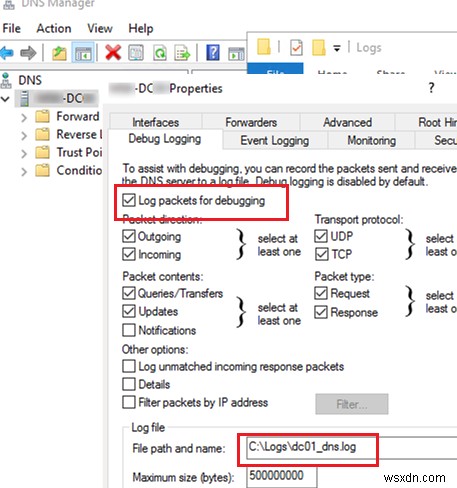
Task: Toggle the Show/Hide console tree icon
Action: click(x=83, y=53)
